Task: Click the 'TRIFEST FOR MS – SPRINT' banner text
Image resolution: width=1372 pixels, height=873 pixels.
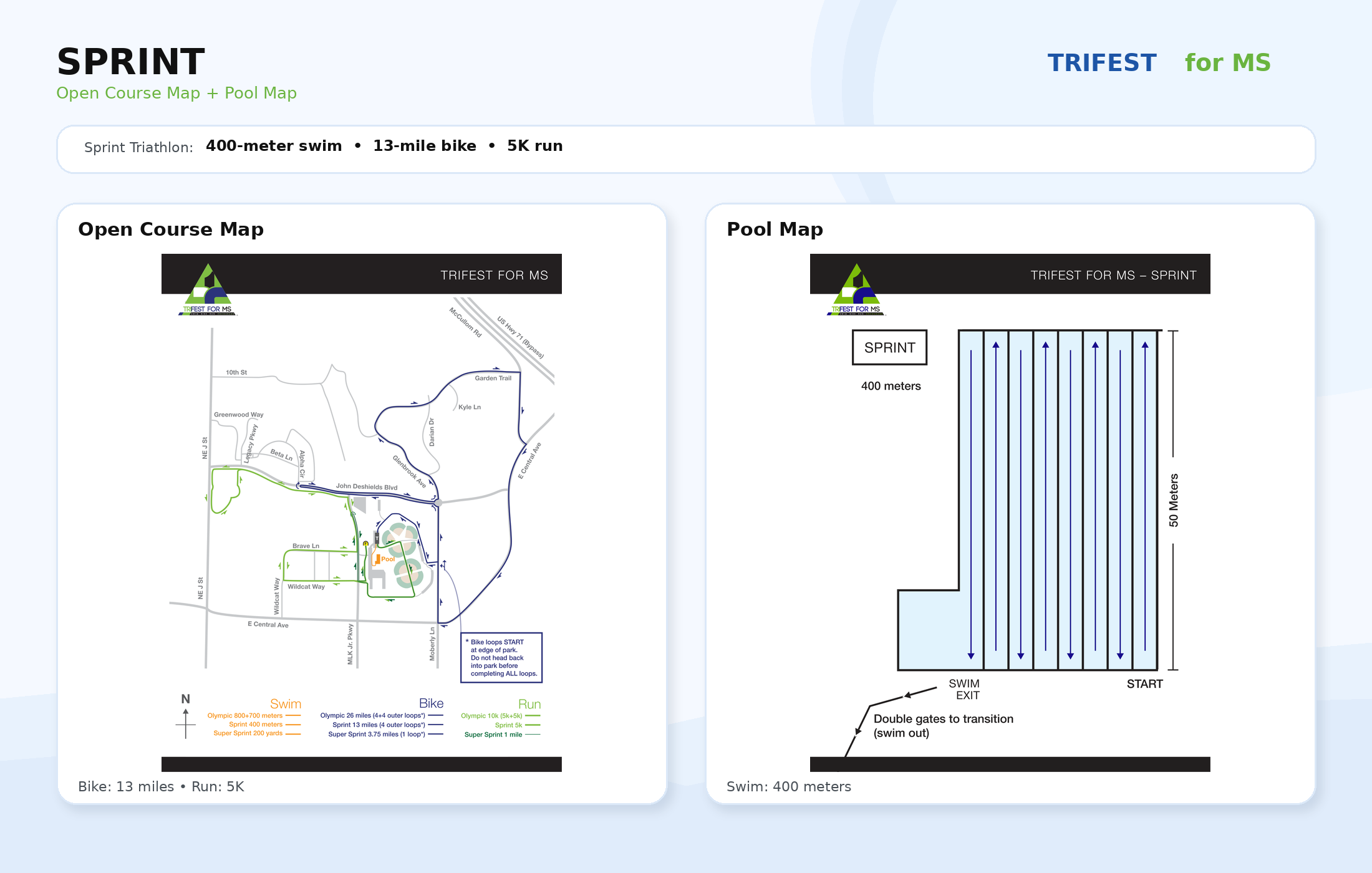Action: 1113,275
